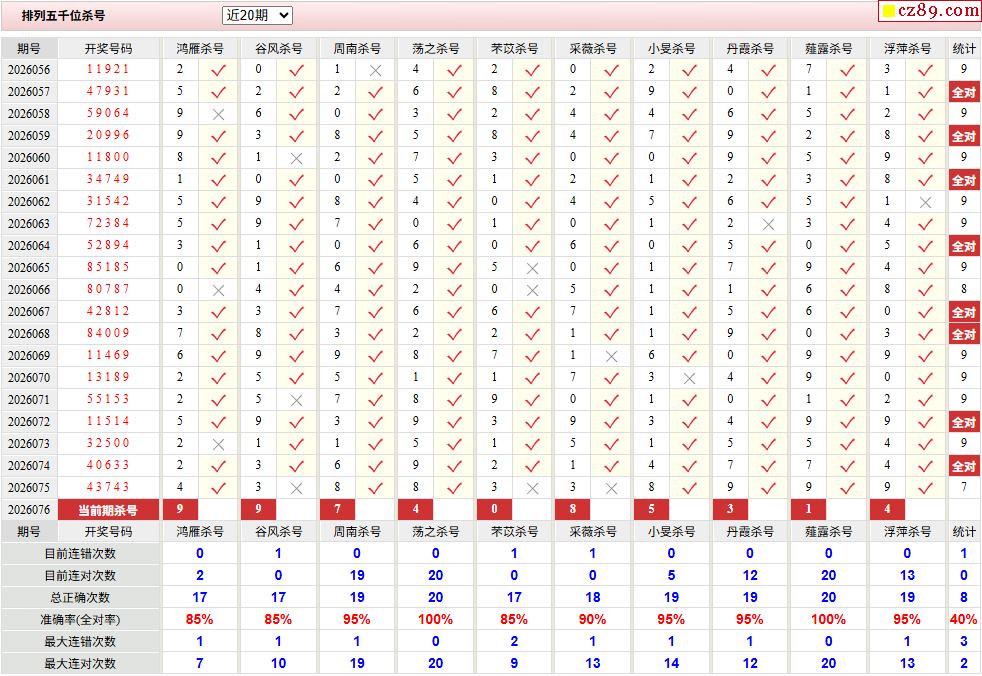The image size is (982, 676).
Task: Click the red 全对 badge in row 2026072
Action: (x=964, y=422)
